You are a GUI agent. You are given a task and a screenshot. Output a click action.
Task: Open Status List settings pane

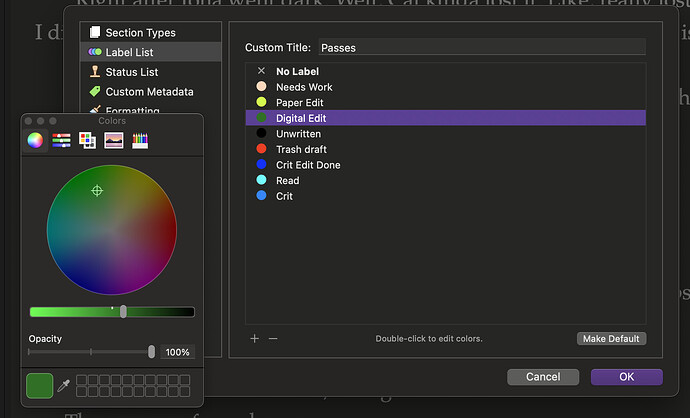tap(151, 72)
